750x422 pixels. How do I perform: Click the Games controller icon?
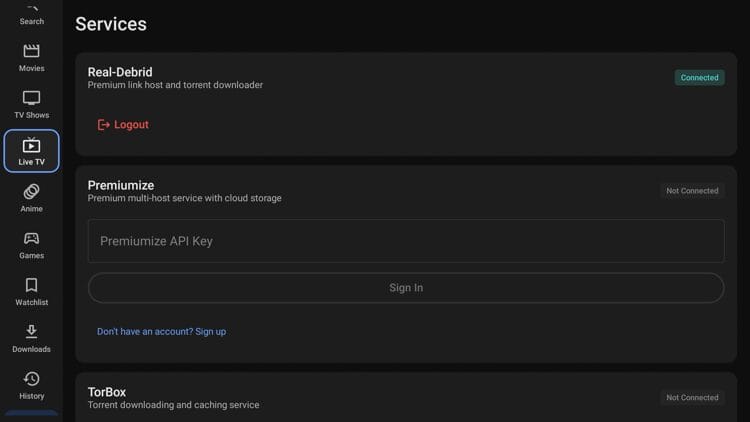pos(31,244)
